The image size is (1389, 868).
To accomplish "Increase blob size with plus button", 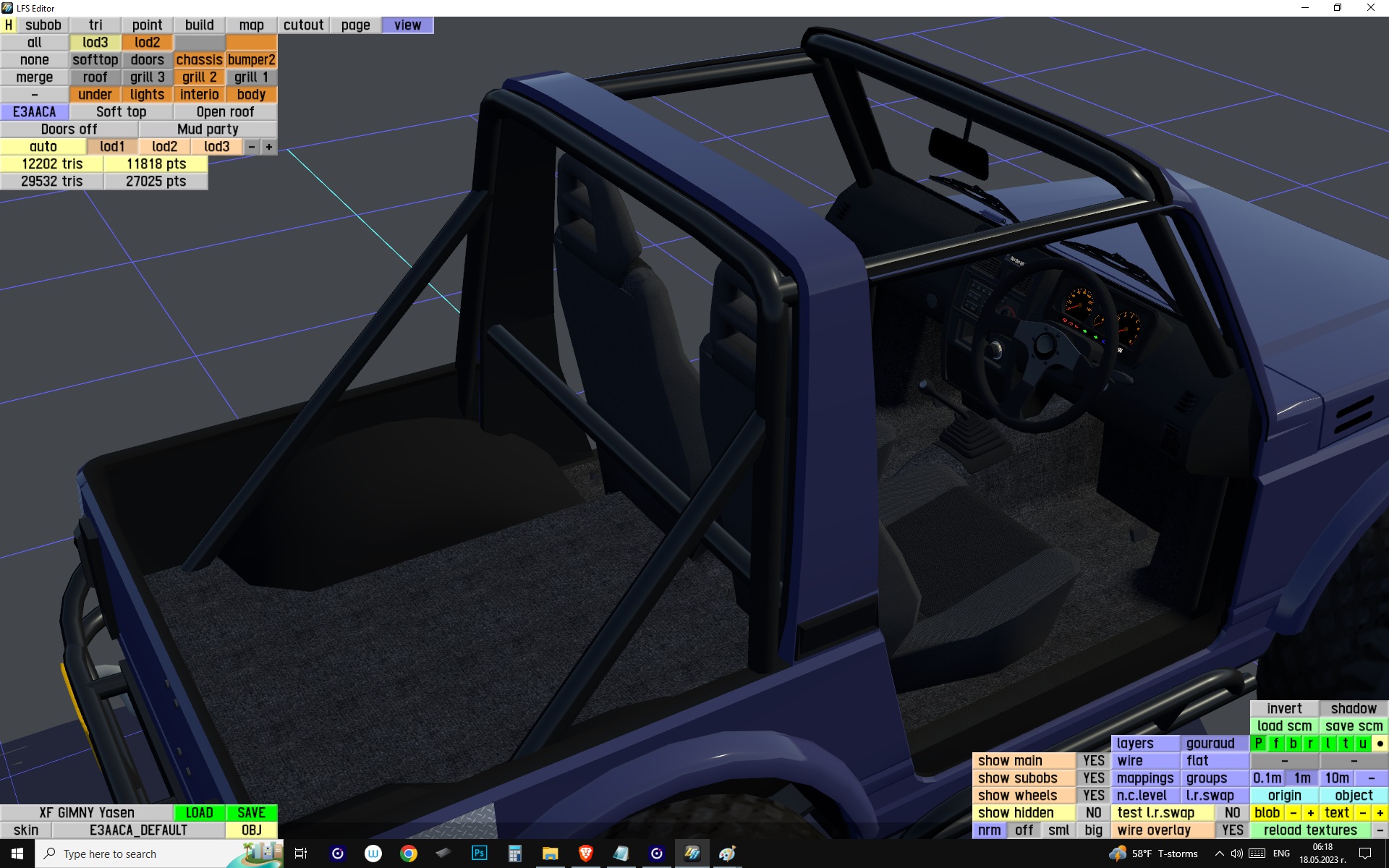I will (x=1310, y=812).
